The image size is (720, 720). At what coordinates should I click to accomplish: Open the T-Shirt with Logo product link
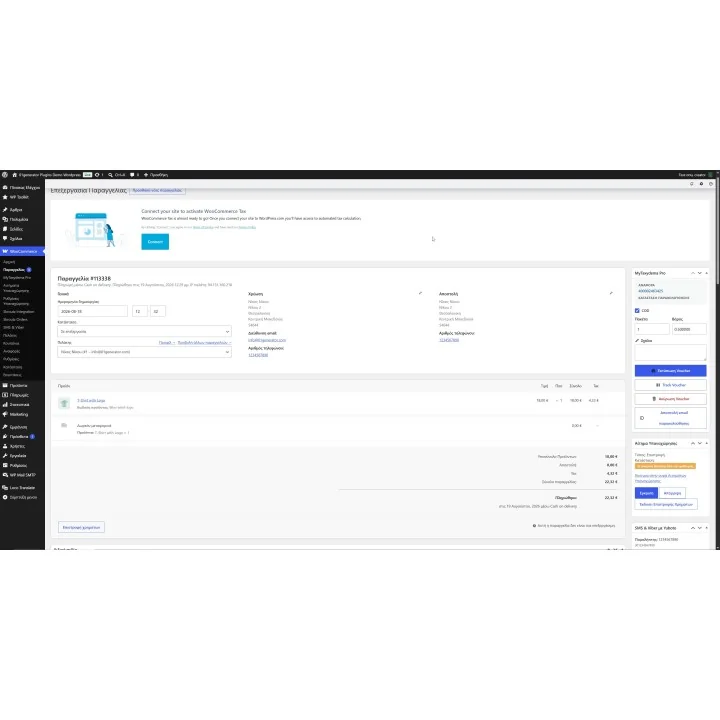91,400
